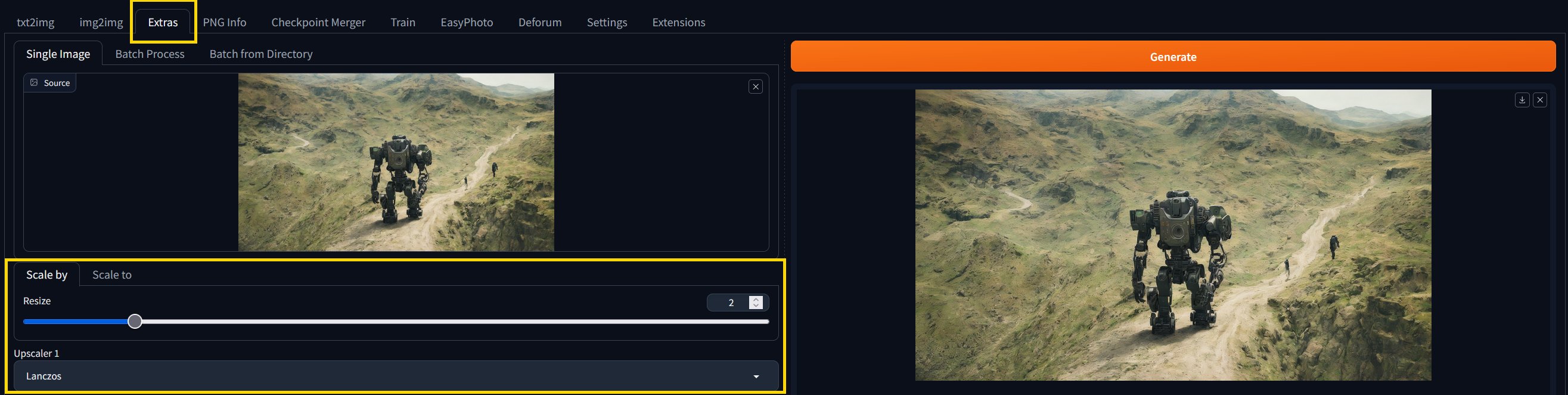Click the Source image label icon
This screenshot has height=395, width=1568.
(x=34, y=83)
